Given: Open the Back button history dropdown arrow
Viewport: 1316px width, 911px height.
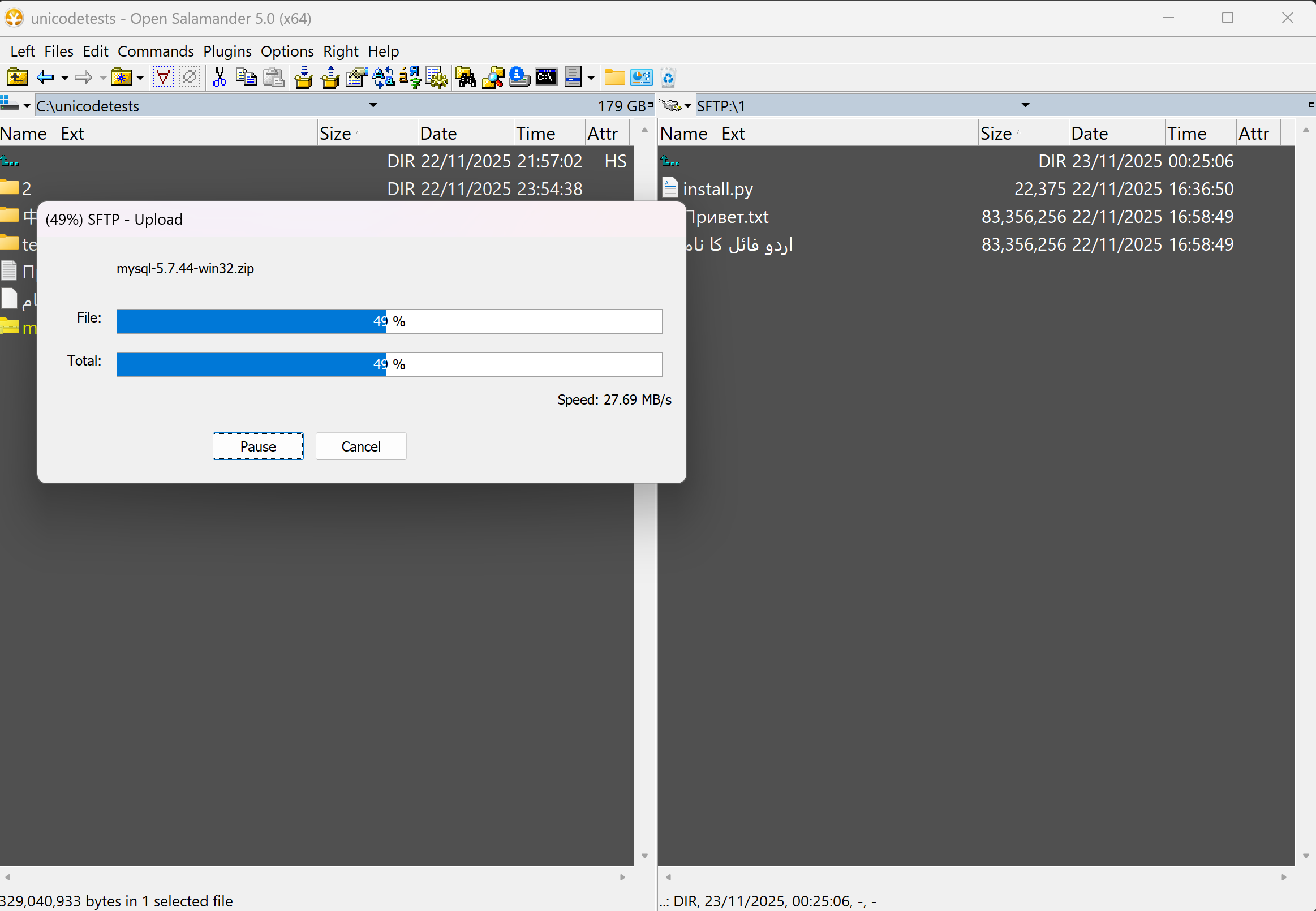Looking at the screenshot, I should point(64,78).
